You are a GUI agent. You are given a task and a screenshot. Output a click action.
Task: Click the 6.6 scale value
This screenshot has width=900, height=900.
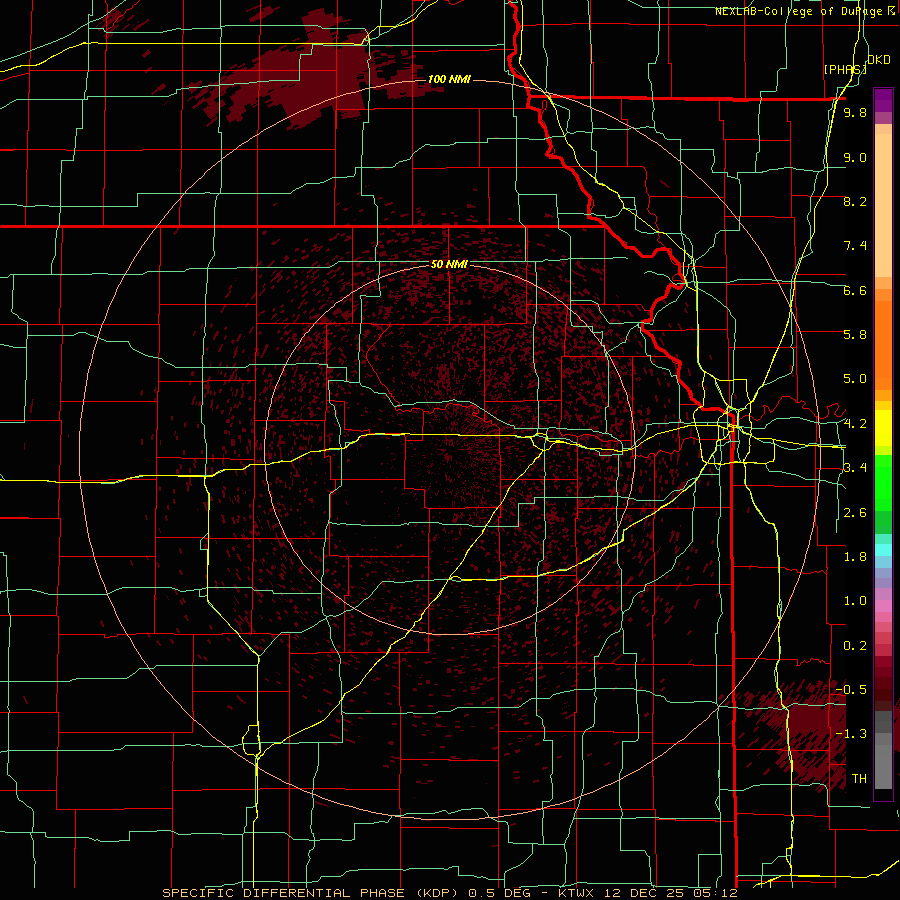tap(855, 290)
